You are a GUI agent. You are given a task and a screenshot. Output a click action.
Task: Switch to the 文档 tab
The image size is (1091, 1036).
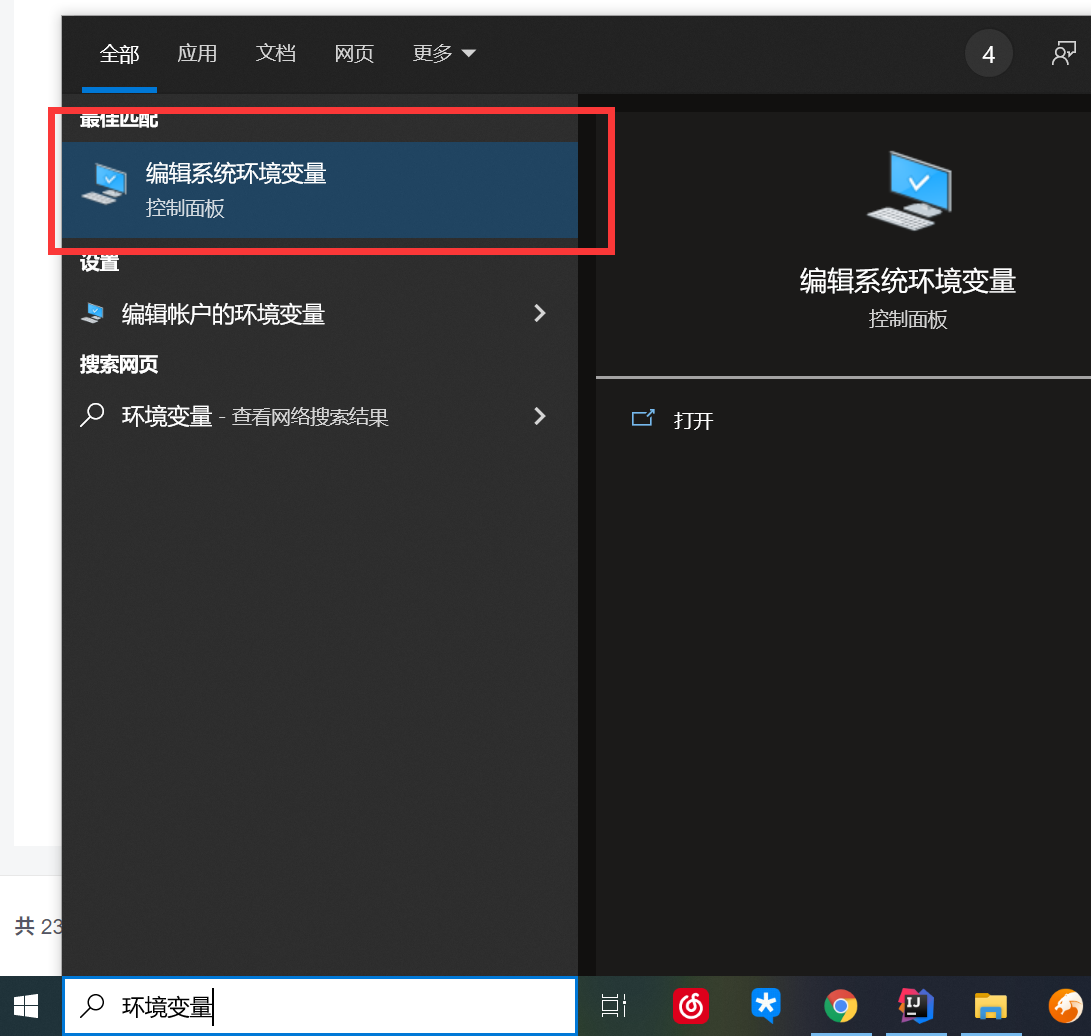point(276,54)
